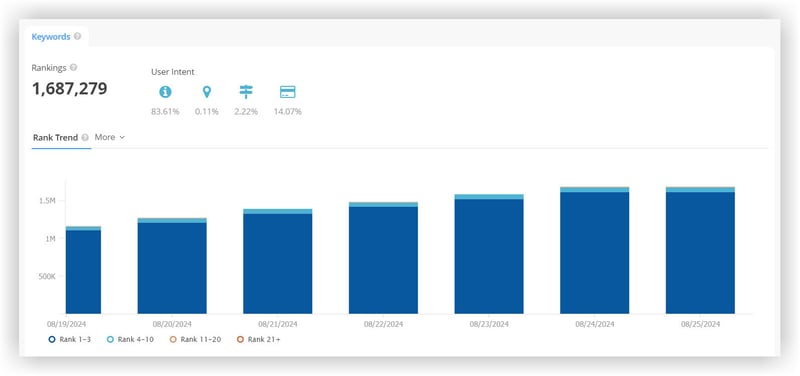Image resolution: width=800 pixels, height=376 pixels.
Task: Open the Keywords tab
Action: pyautogui.click(x=51, y=37)
